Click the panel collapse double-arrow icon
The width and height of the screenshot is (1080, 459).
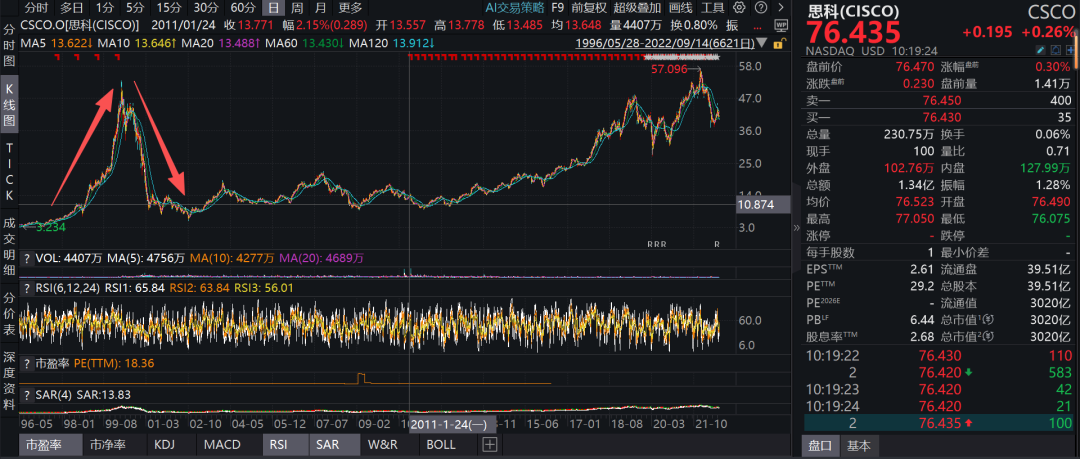[x=797, y=229]
